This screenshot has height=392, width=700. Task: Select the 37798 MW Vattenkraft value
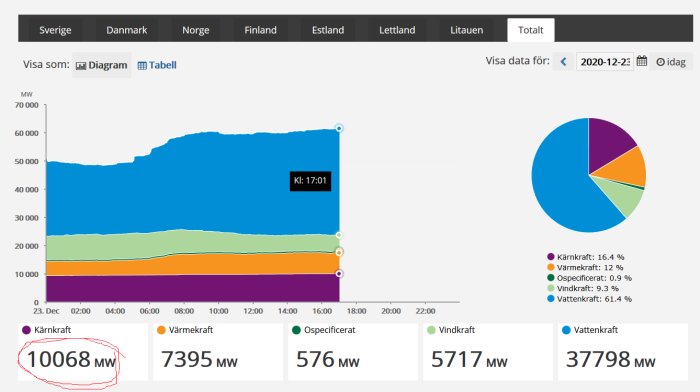[611, 359]
